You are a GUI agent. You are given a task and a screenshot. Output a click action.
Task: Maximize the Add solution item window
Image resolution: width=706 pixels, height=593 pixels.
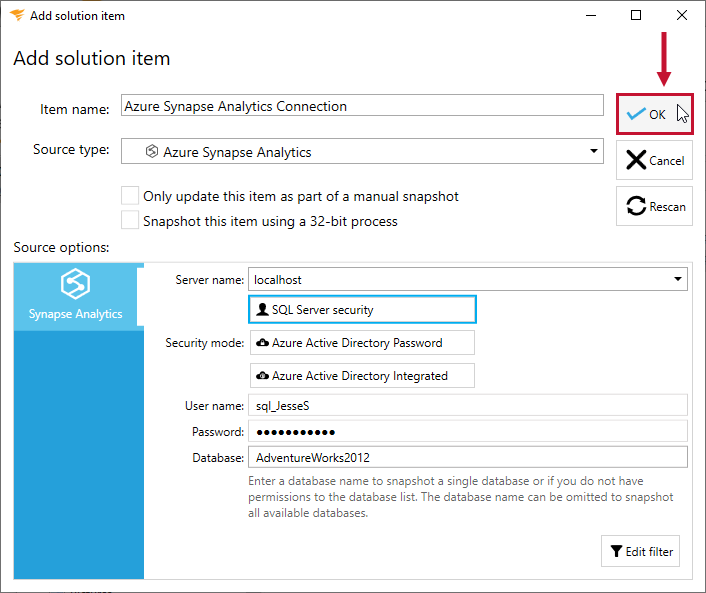[636, 15]
